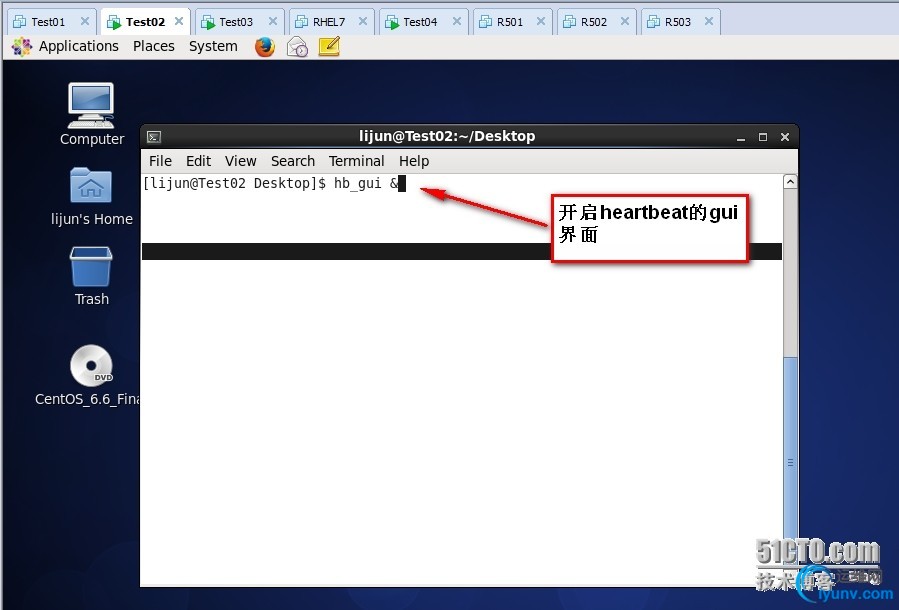Click the terminal window title bar icon
Viewport: 899px width, 610px height.
[x=154, y=136]
